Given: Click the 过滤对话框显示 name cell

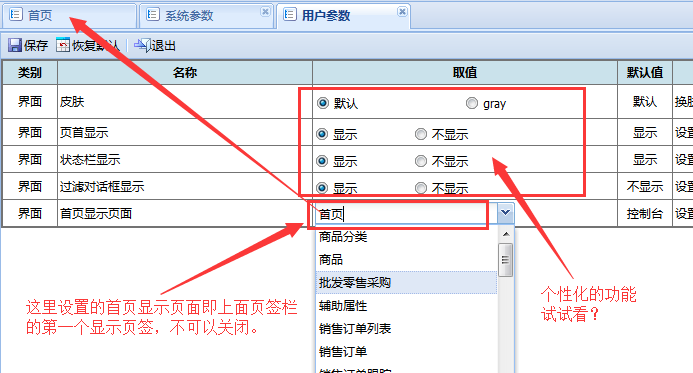Looking at the screenshot, I should coord(185,186).
